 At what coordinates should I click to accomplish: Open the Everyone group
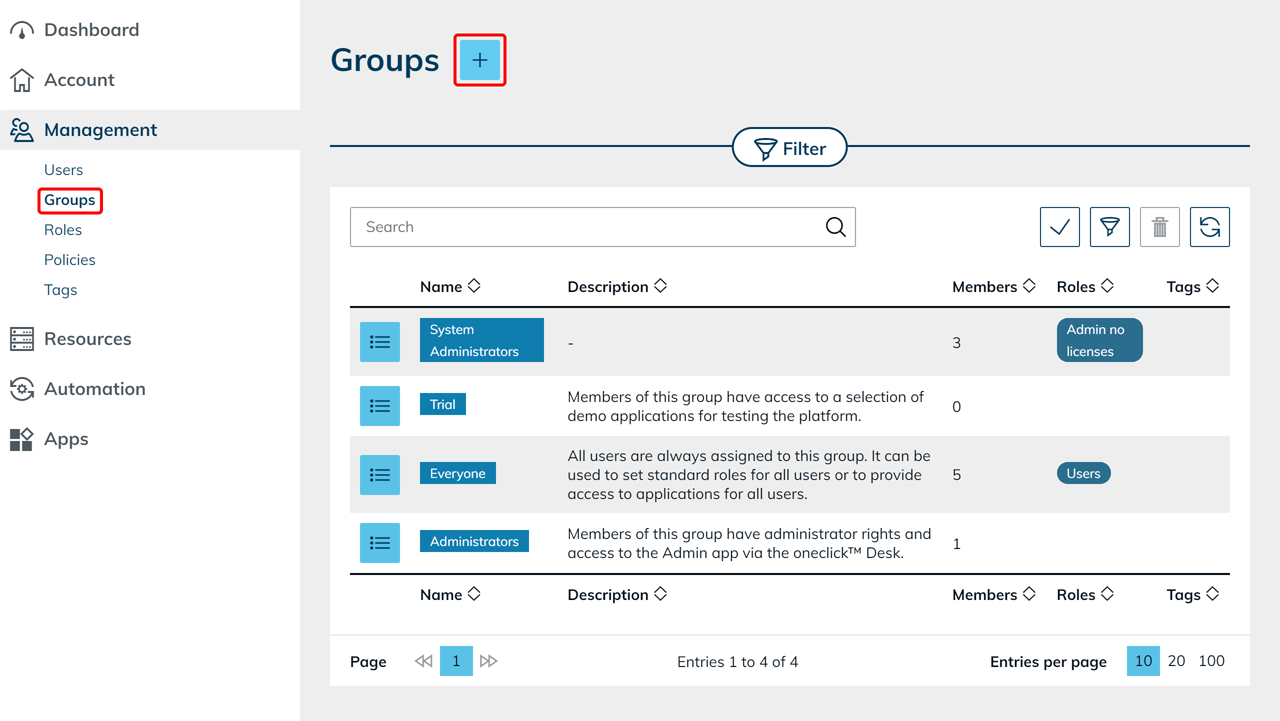[458, 473]
